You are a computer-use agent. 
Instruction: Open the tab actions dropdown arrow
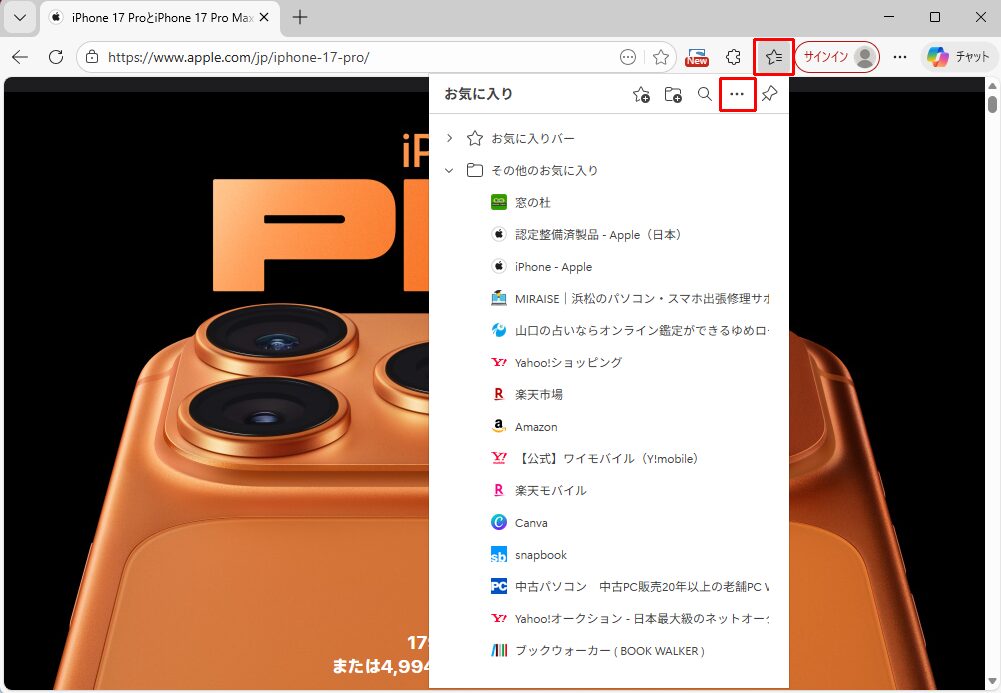click(19, 17)
